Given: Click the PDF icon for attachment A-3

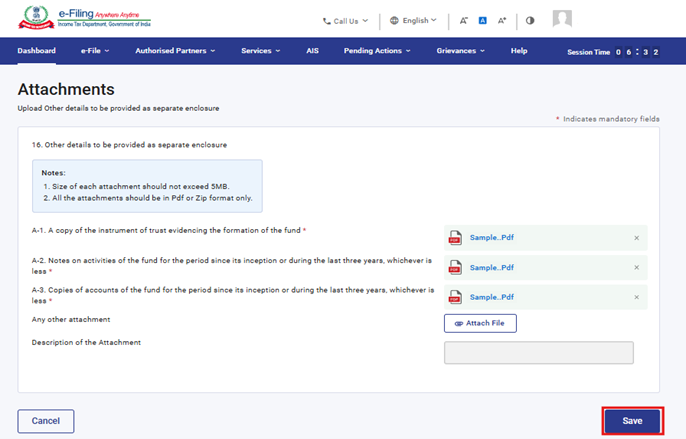Looking at the screenshot, I should click(455, 298).
